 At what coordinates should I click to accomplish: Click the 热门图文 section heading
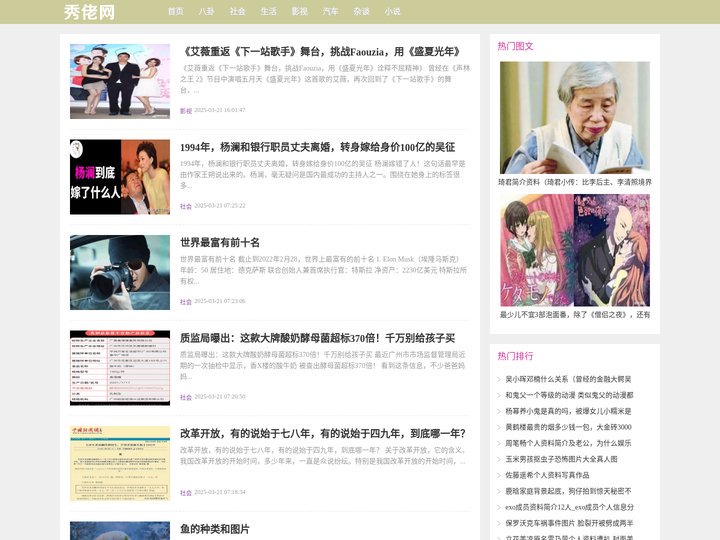[515, 46]
